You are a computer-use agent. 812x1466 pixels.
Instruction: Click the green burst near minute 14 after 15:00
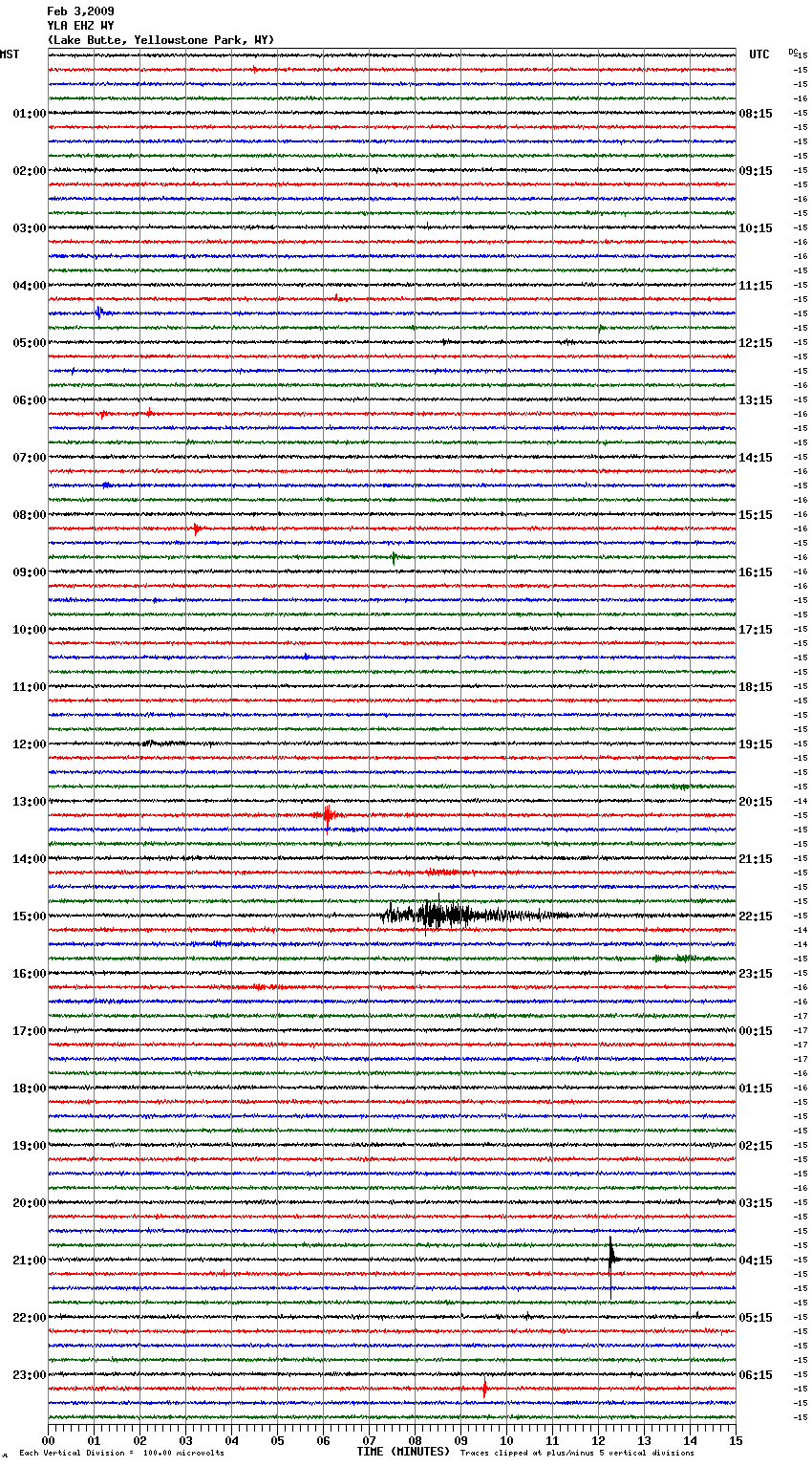(x=680, y=958)
